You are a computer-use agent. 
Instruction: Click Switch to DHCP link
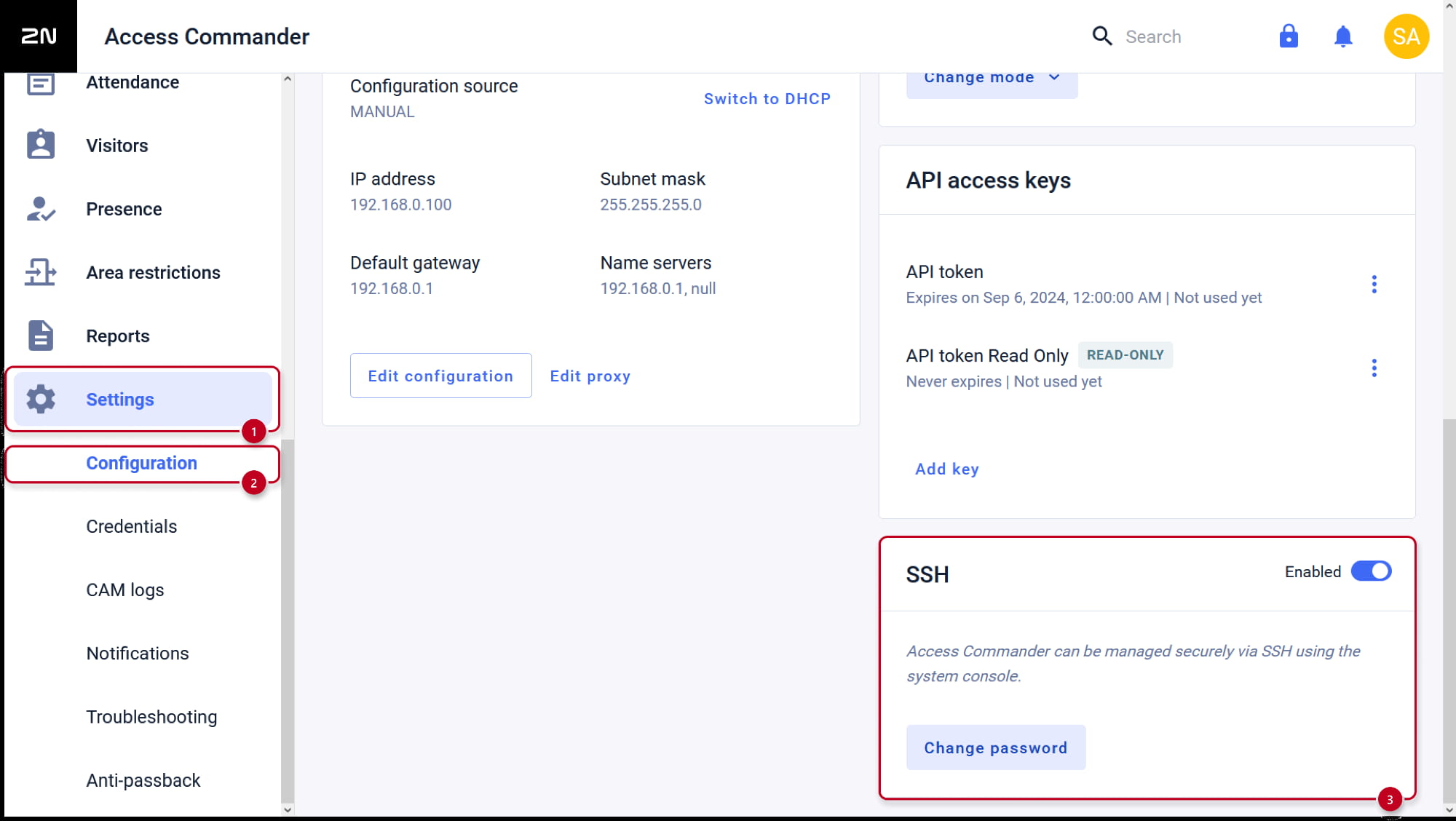pos(767,98)
